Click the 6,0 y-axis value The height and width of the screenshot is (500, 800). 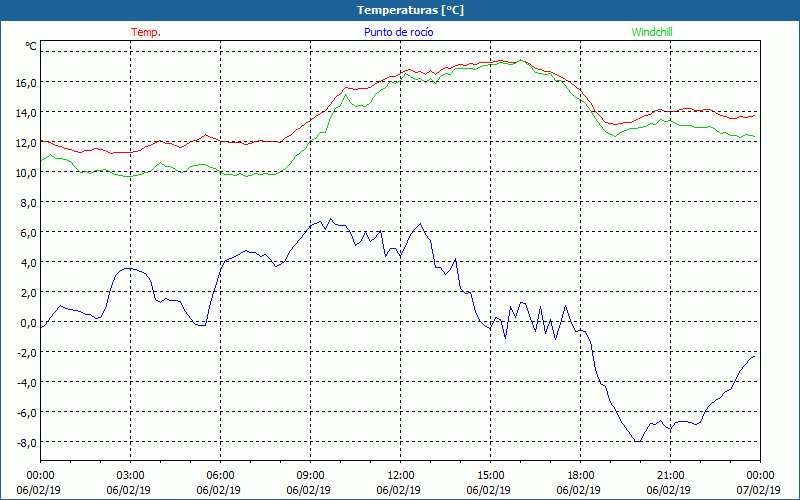tap(29, 233)
